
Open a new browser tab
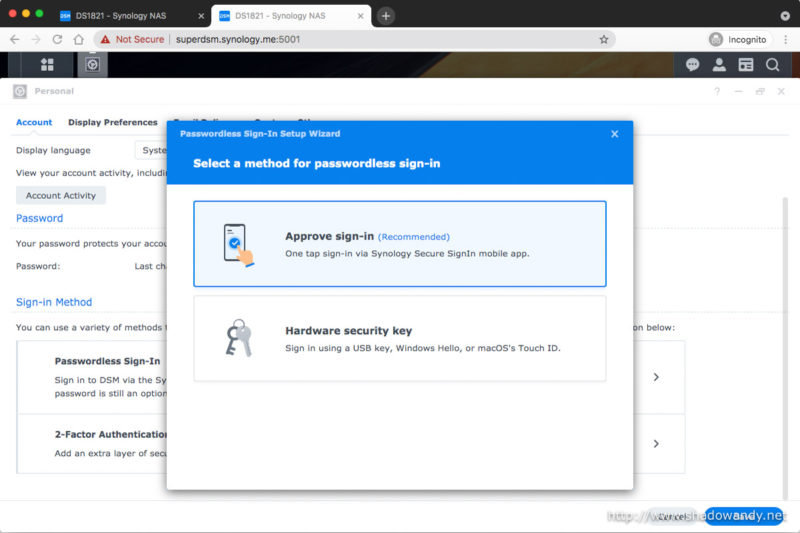(386, 16)
